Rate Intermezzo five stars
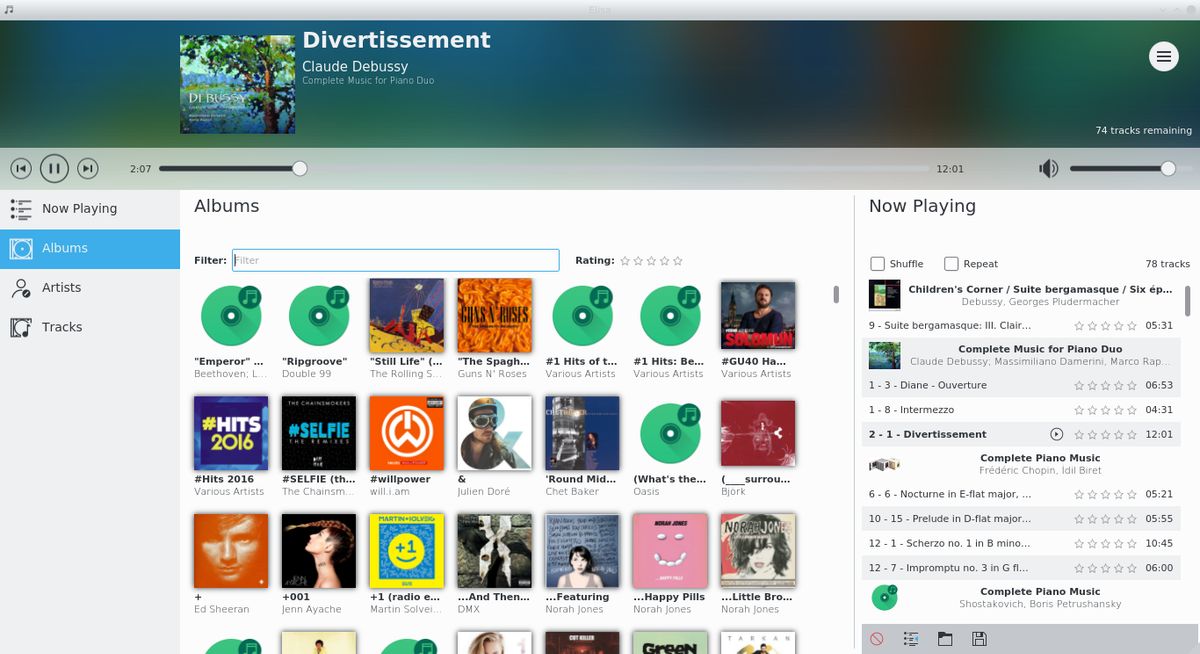Screen dimensions: 1200x654 click(x=1131, y=410)
